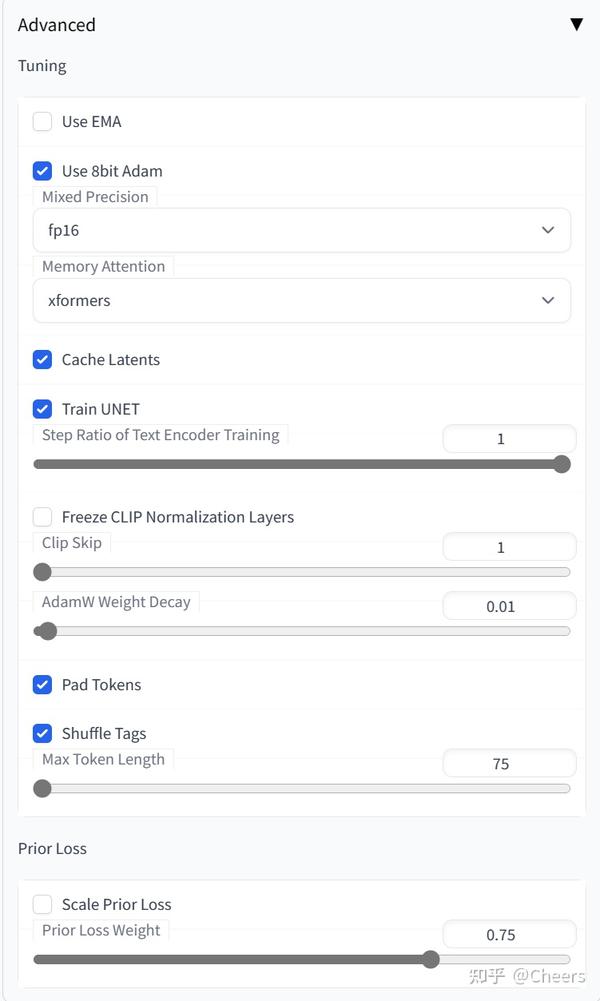Screen dimensions: 600x1001
Task: Click the Prior Loss Weight slider handle
Action: (x=430, y=959)
